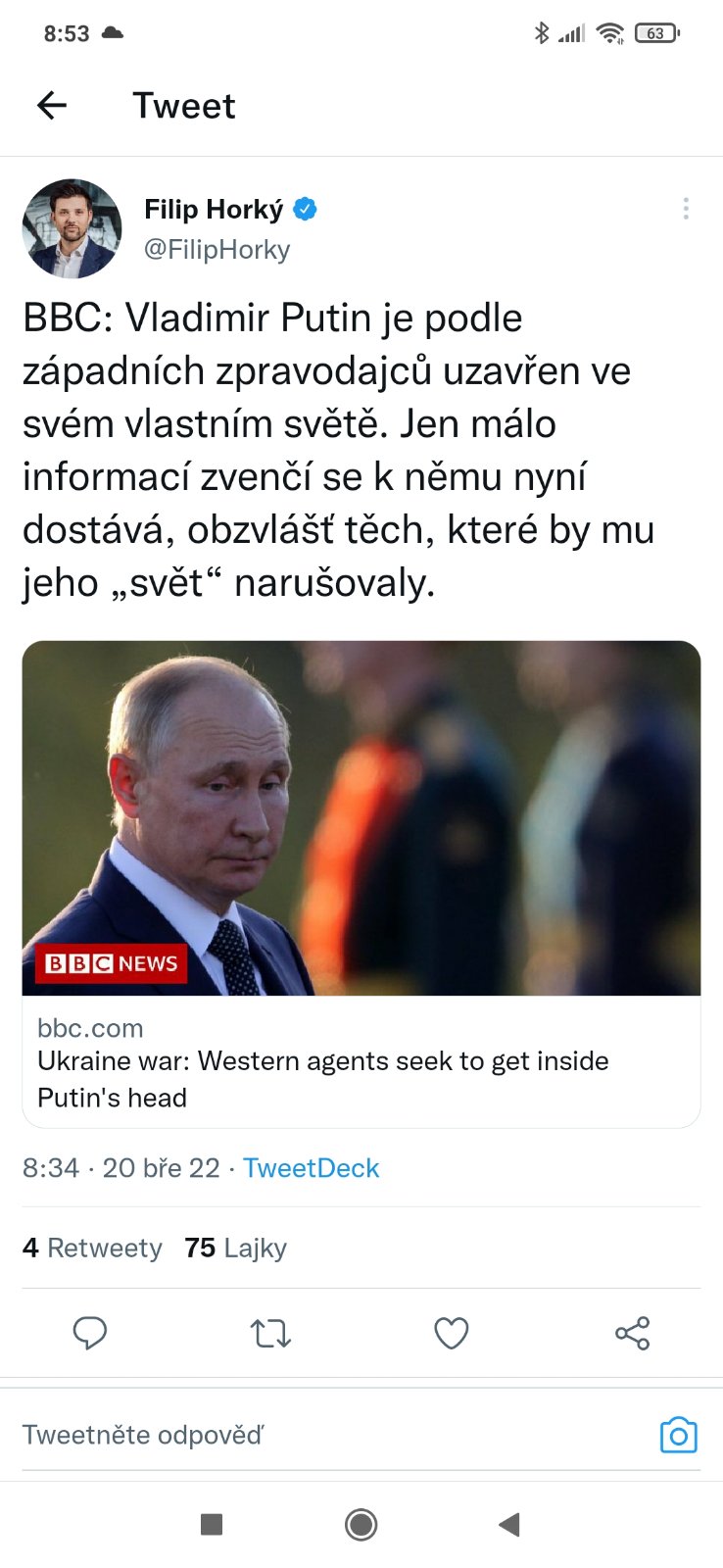Tap the Android home circle button
723x1568 pixels.
pos(361,1524)
